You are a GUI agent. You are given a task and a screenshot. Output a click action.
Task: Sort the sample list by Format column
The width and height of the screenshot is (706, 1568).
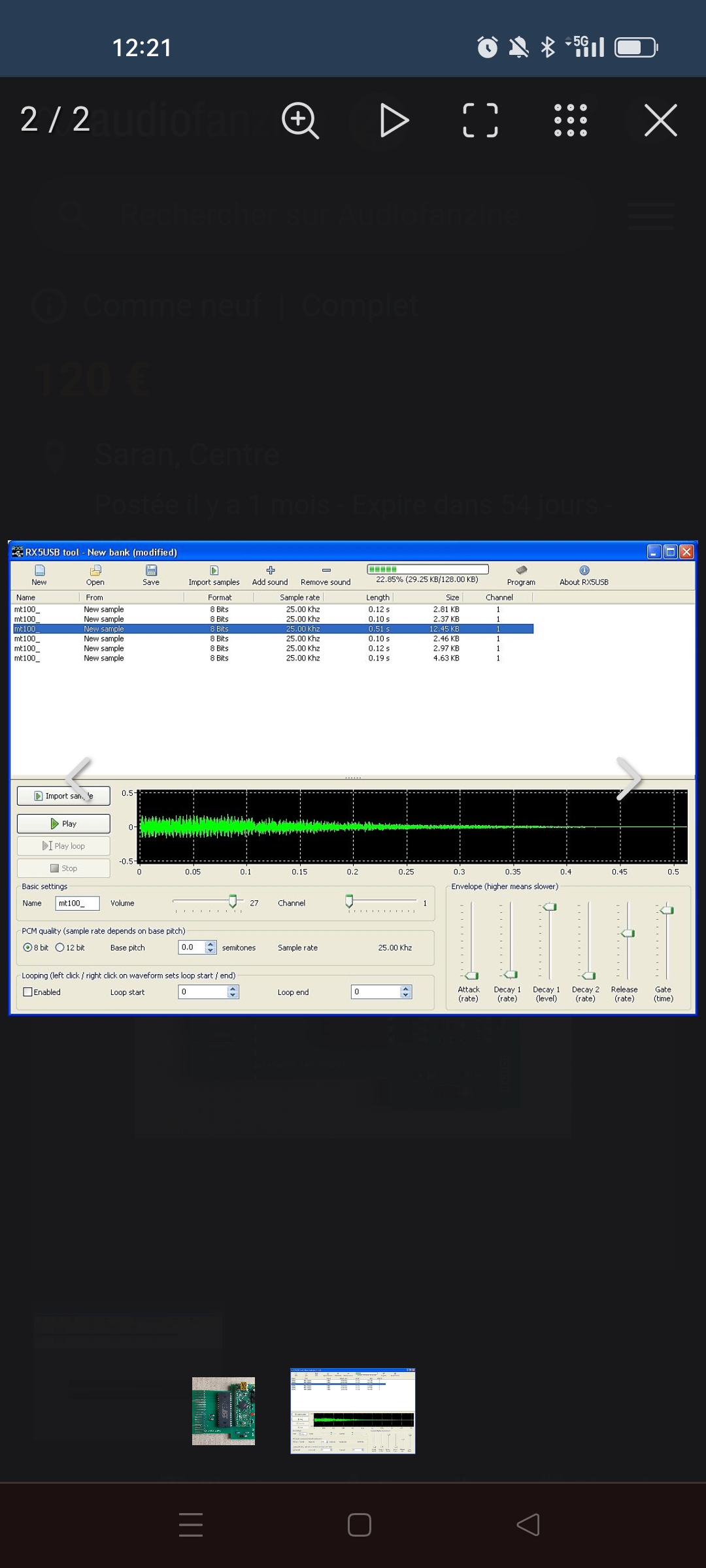pos(220,597)
